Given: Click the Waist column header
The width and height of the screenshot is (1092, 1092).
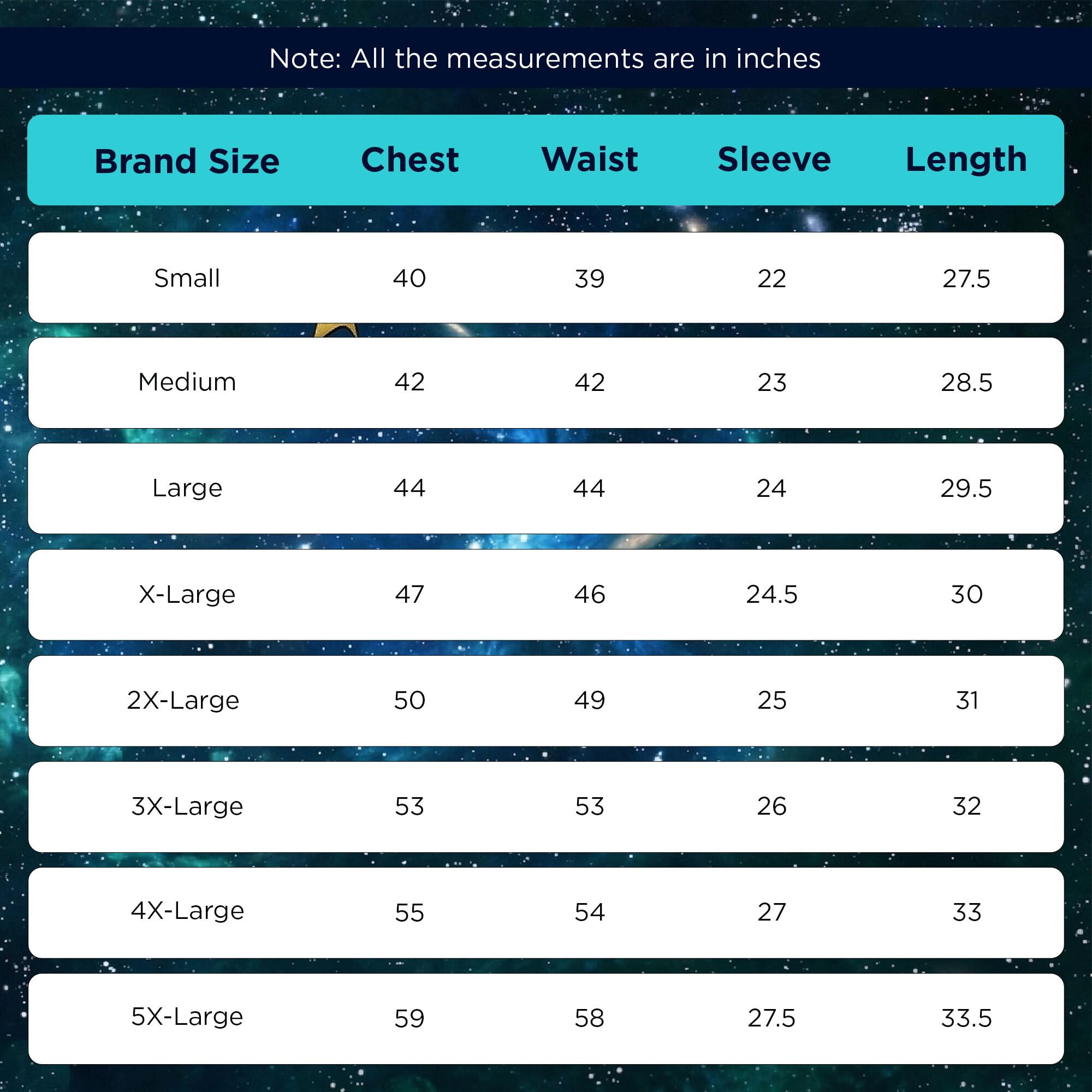Looking at the screenshot, I should pyautogui.click(x=590, y=159).
